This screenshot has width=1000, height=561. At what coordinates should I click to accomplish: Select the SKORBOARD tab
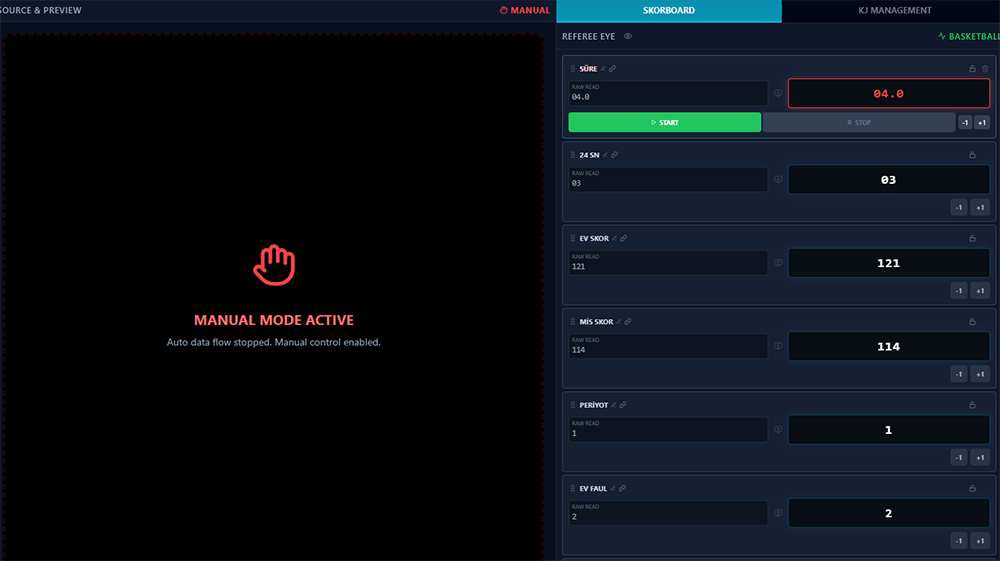pos(668,10)
